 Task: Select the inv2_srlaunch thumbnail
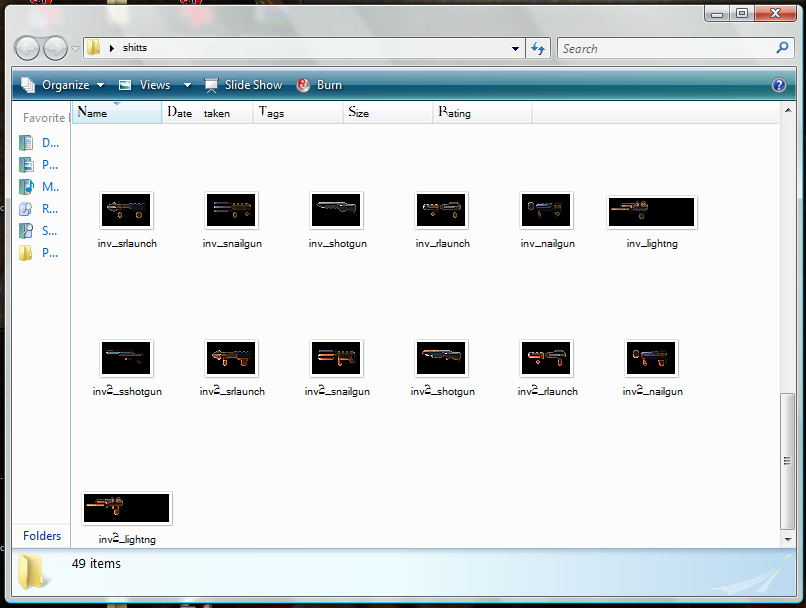pos(231,359)
